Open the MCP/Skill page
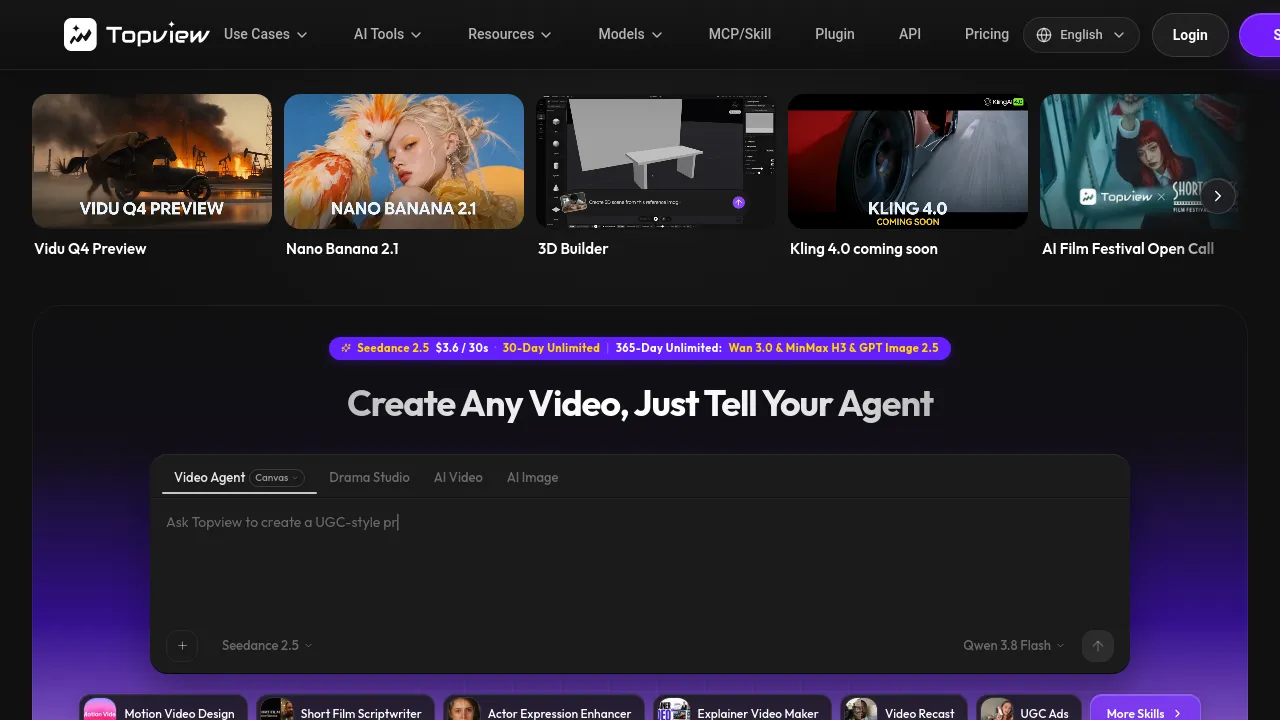 click(740, 34)
